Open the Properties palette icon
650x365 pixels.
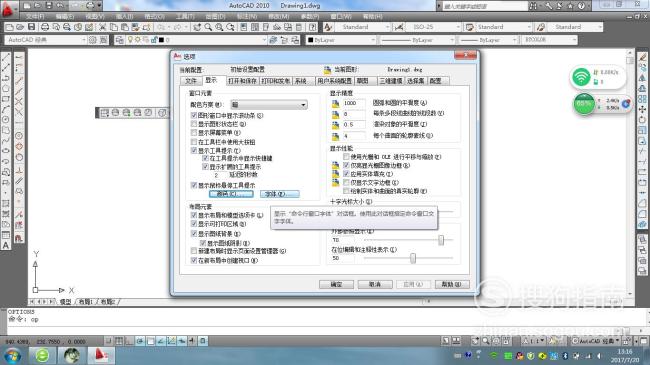244,27
